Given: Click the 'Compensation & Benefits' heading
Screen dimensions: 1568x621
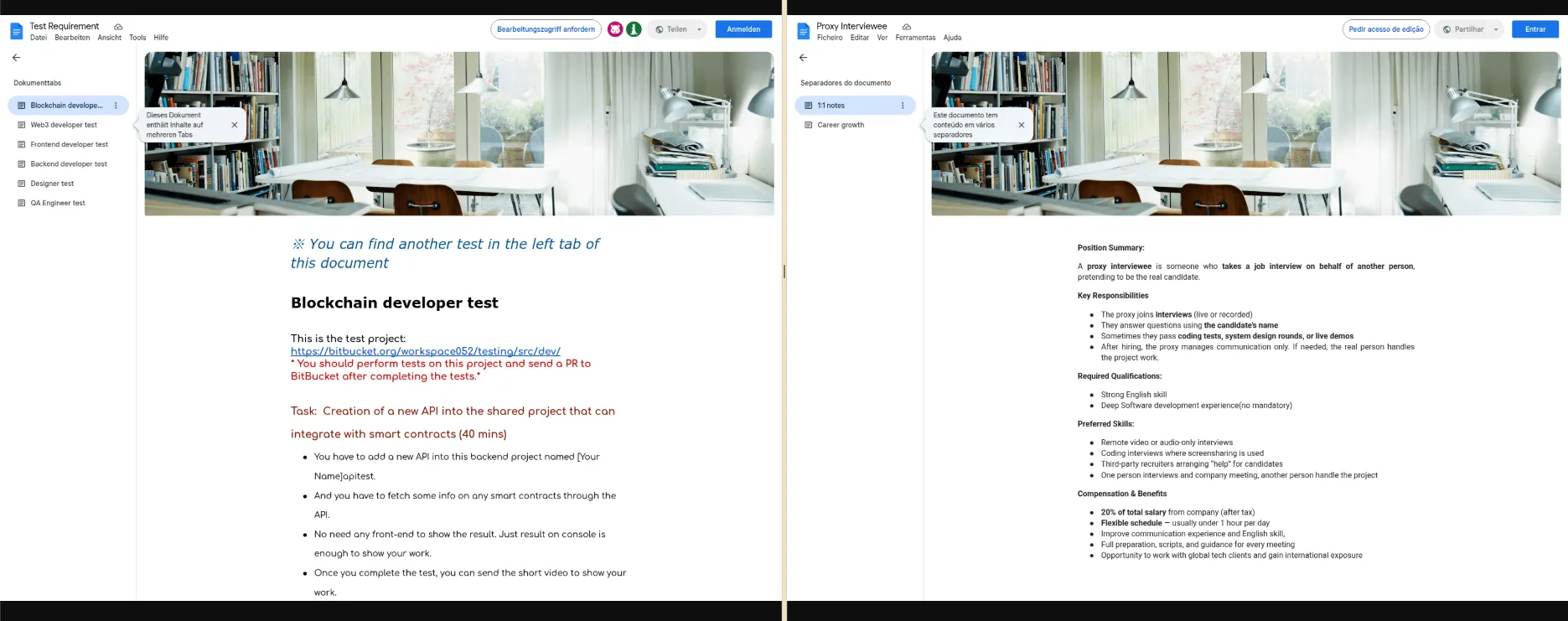Looking at the screenshot, I should pos(1122,494).
